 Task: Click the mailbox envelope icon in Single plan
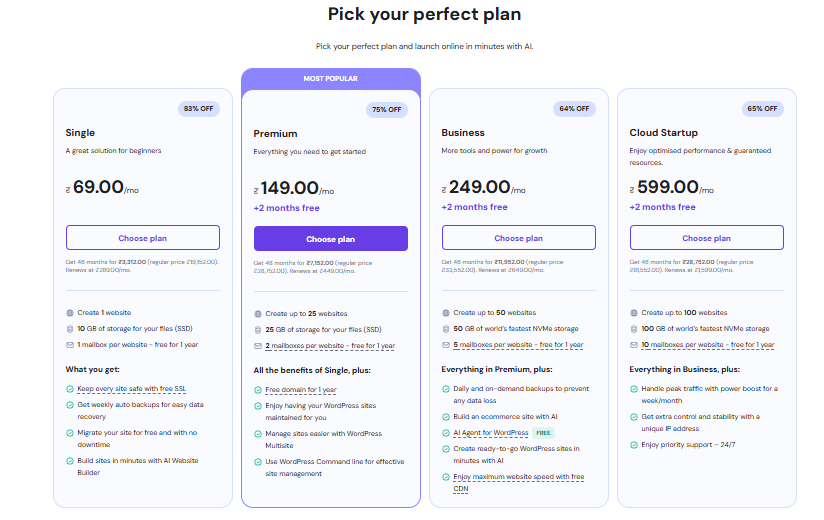pos(70,345)
